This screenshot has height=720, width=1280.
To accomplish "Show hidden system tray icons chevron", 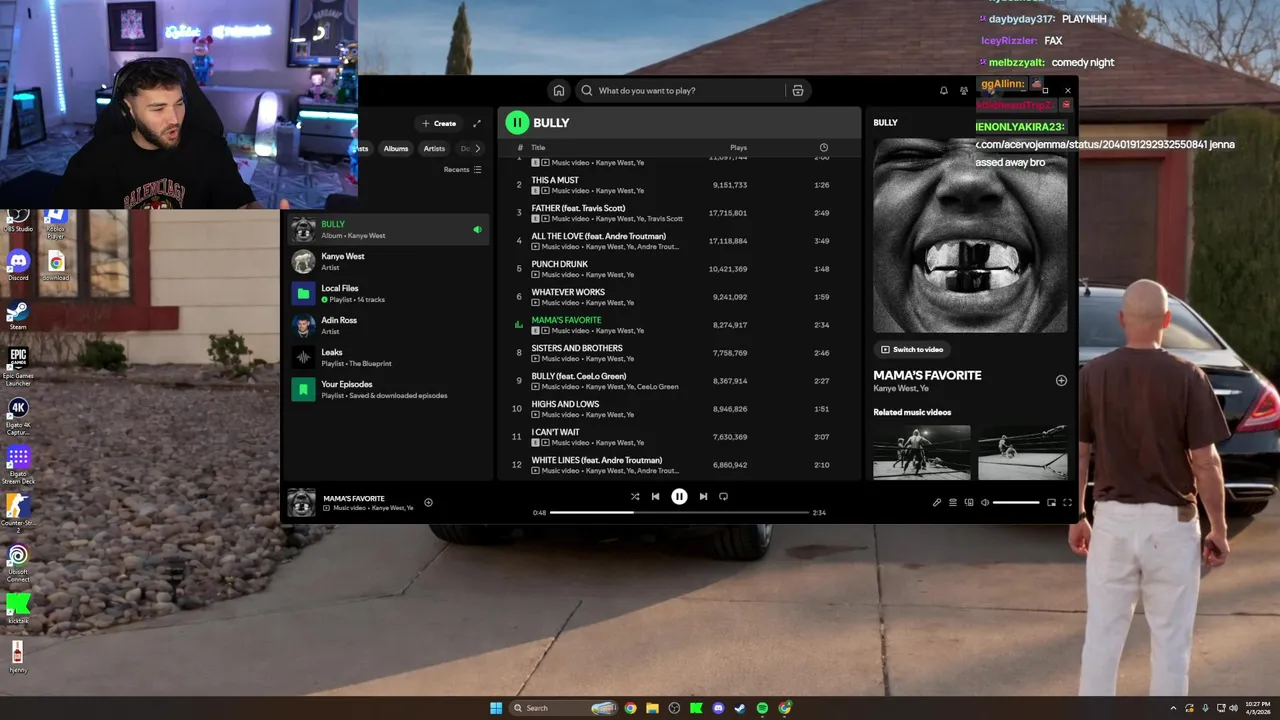I will [1174, 708].
